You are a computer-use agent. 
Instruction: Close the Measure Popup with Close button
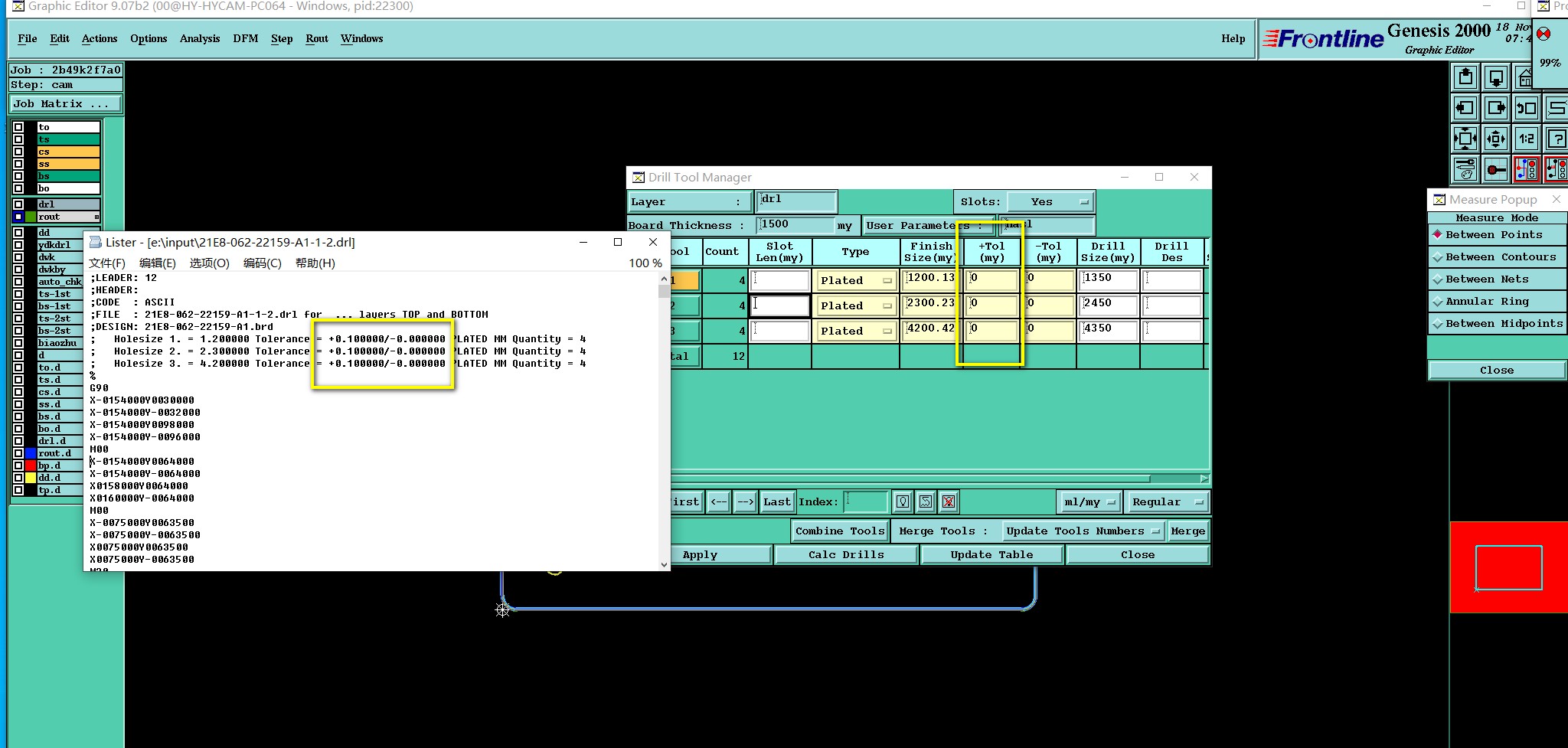coord(1496,371)
